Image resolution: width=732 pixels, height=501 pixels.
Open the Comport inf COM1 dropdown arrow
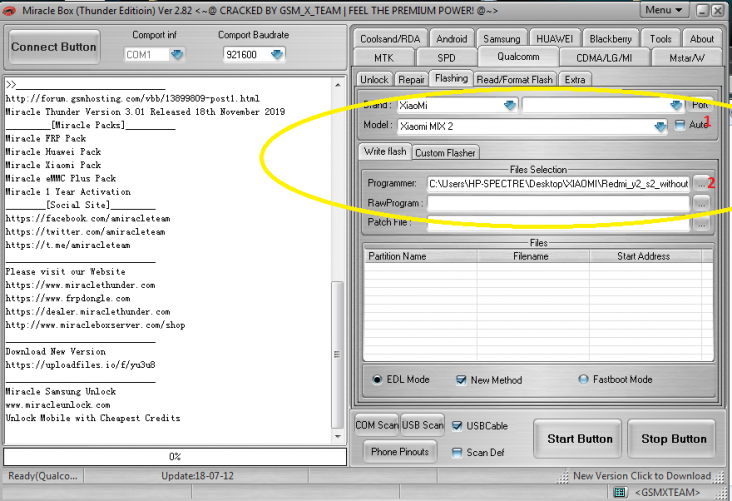click(177, 55)
